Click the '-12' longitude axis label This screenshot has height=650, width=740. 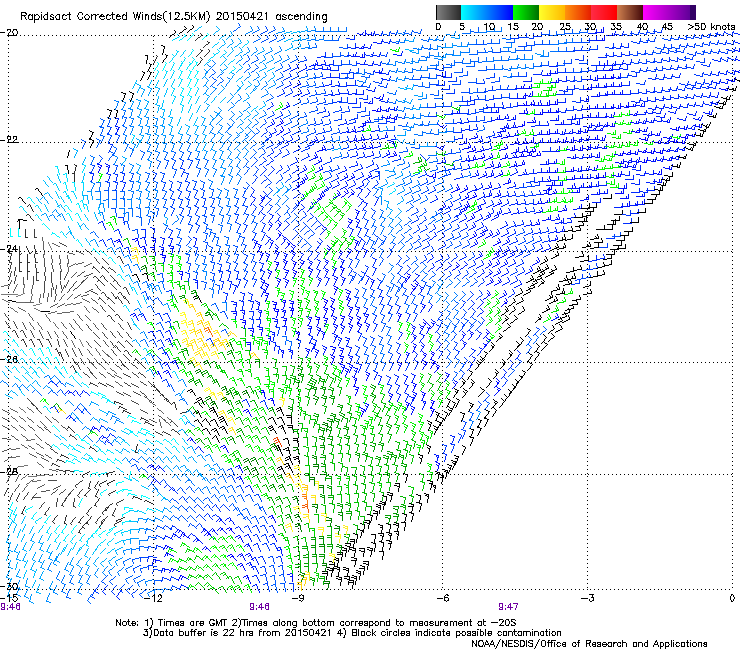point(154,598)
